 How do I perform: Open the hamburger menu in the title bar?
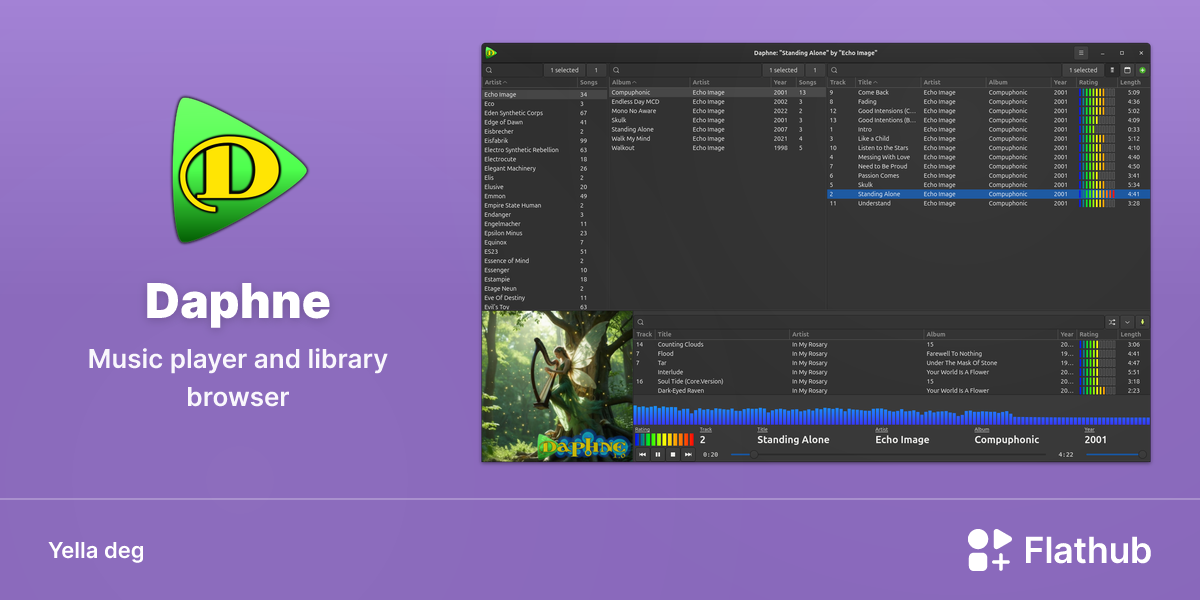point(1081,52)
